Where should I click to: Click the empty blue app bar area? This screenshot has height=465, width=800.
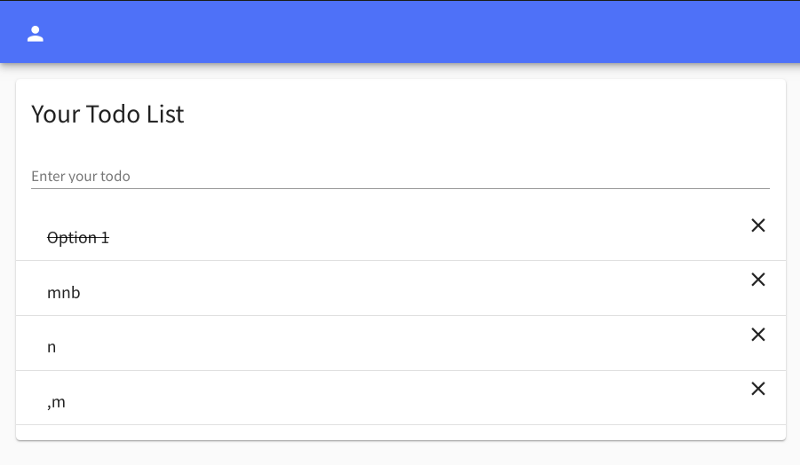408,32
